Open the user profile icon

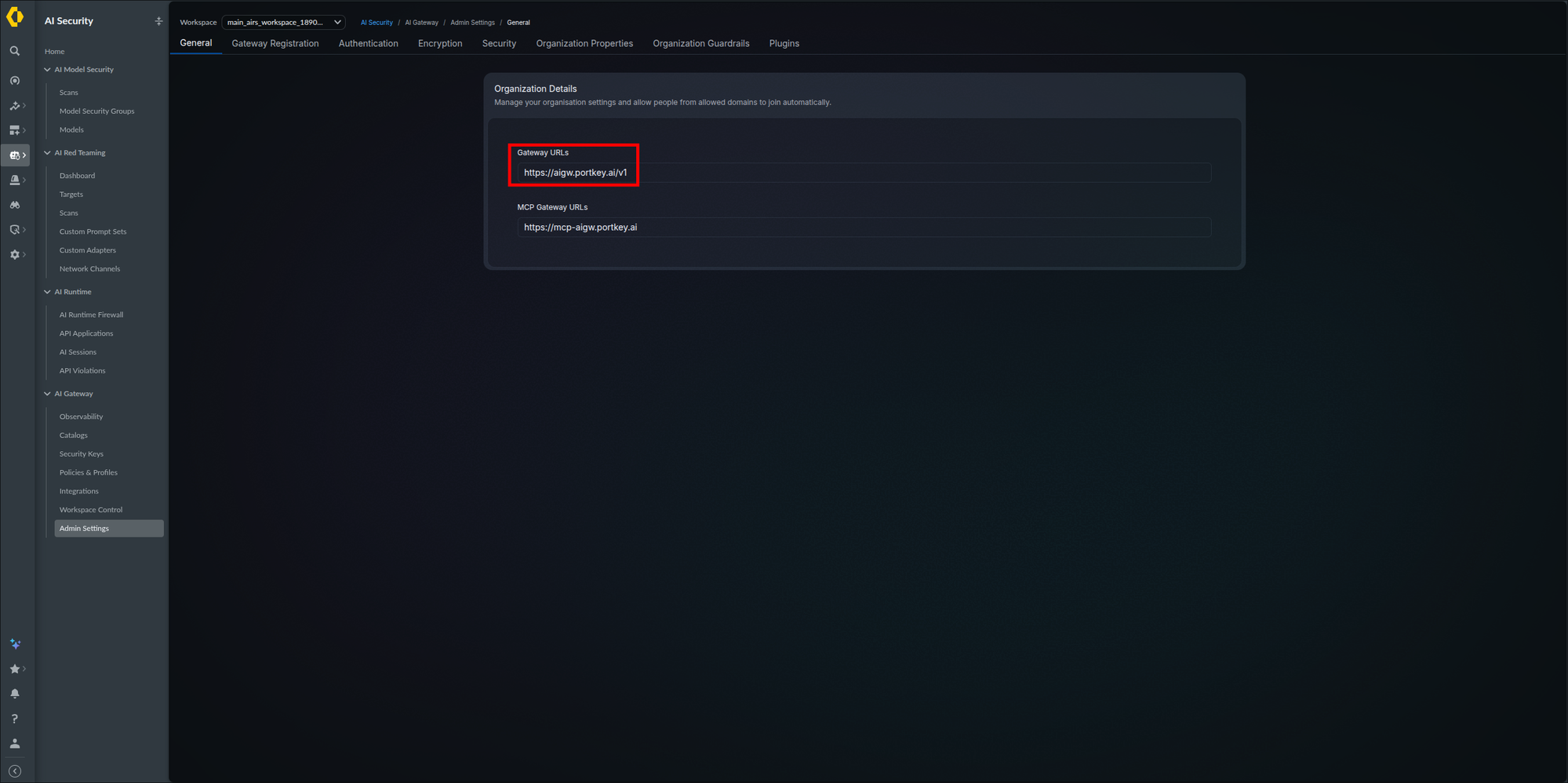(x=15, y=744)
